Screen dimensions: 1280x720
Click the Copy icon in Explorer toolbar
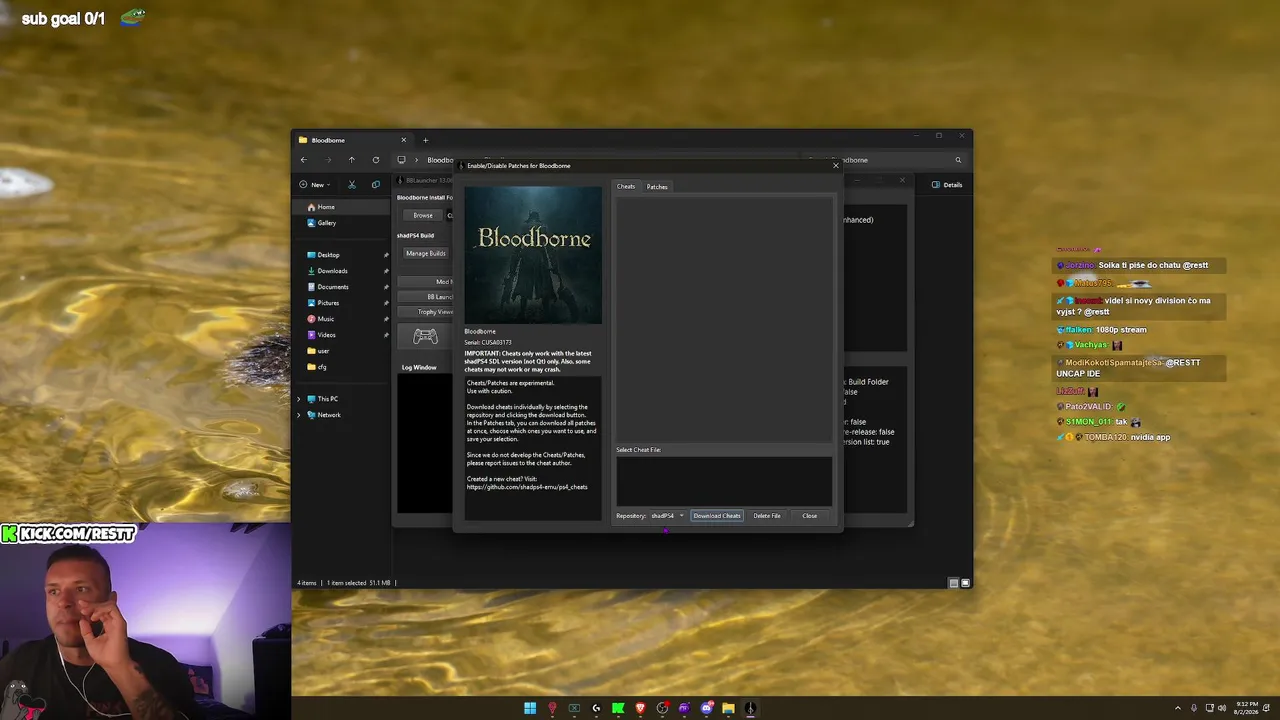[376, 185]
